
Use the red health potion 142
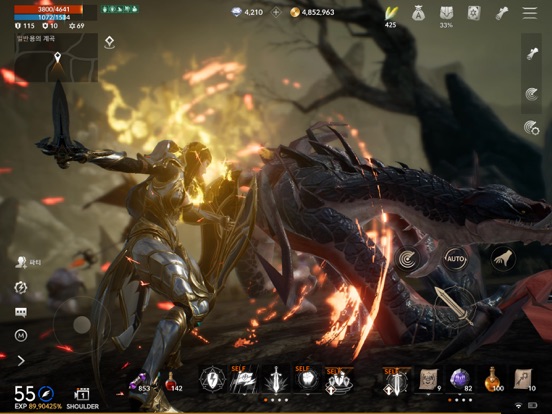click(173, 382)
